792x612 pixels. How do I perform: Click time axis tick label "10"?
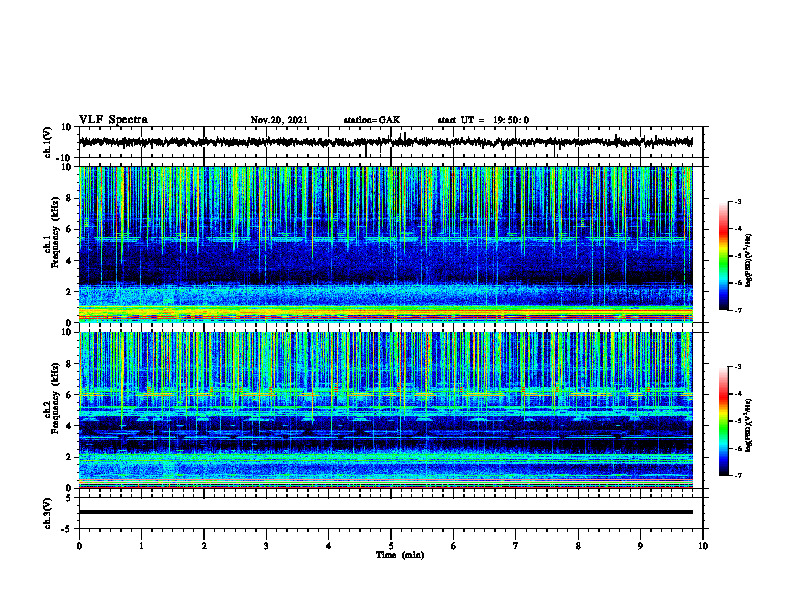click(x=703, y=546)
